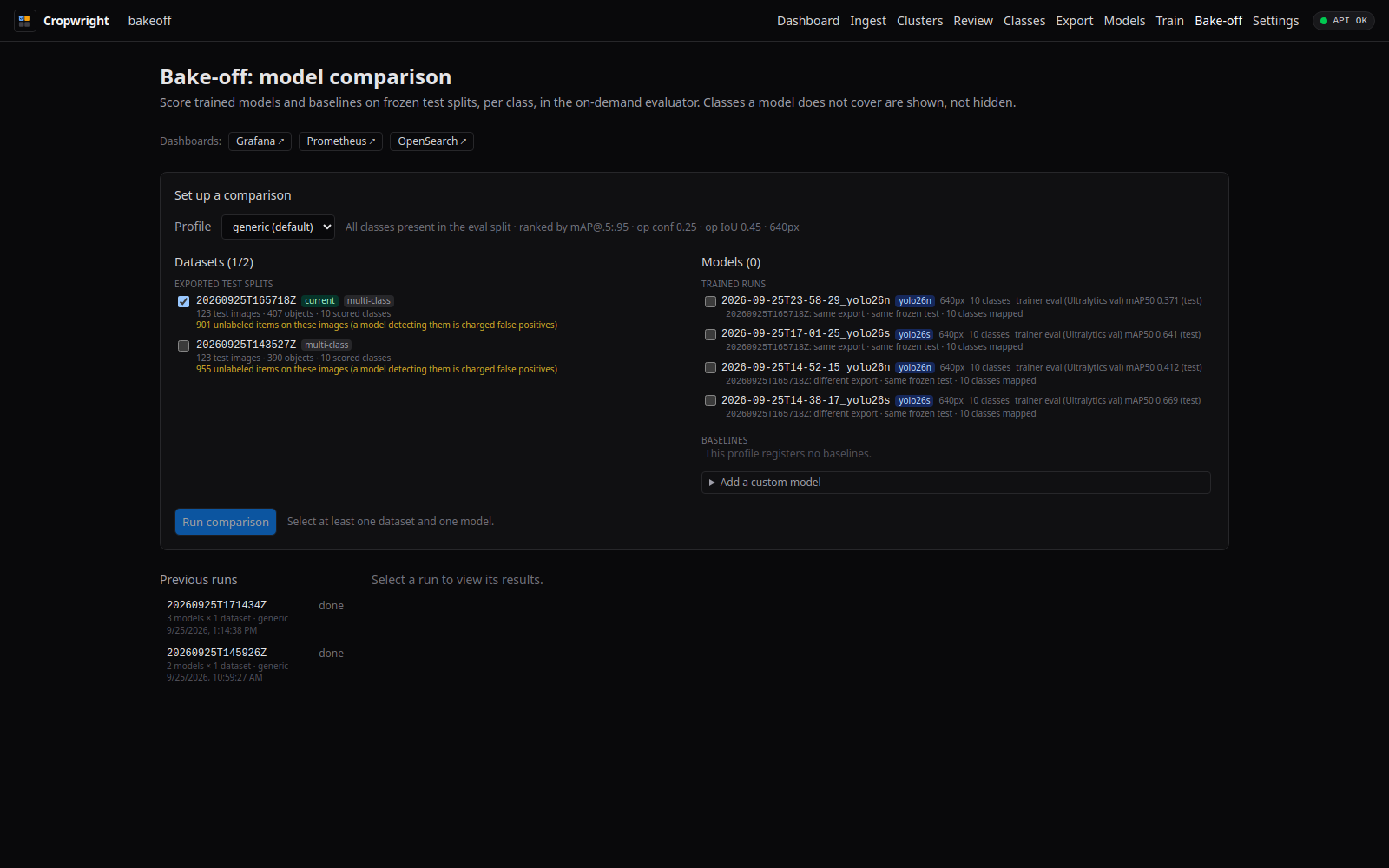Open previous run 20260925T145926Z

coord(255,665)
